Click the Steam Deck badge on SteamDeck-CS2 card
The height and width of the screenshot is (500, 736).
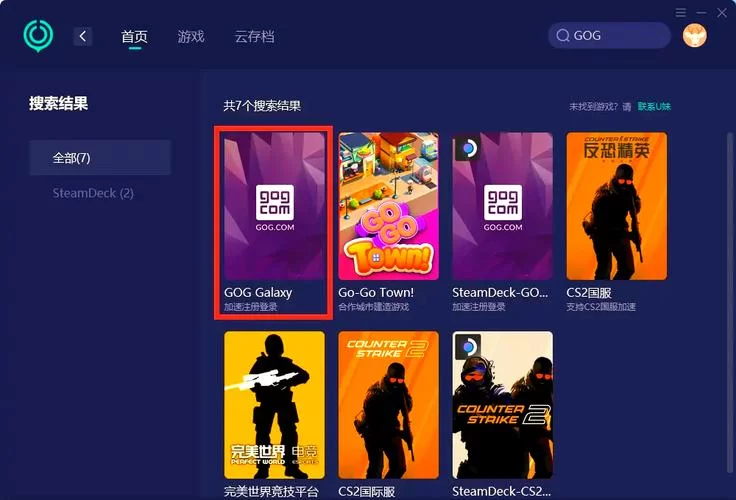click(468, 347)
